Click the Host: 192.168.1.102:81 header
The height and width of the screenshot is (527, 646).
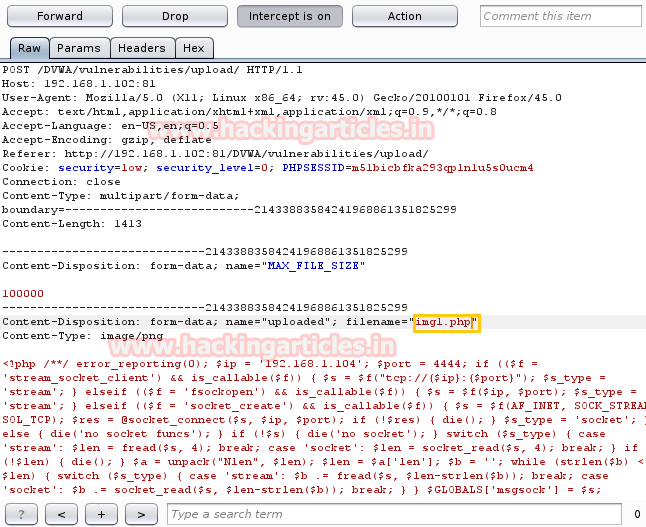pos(79,84)
